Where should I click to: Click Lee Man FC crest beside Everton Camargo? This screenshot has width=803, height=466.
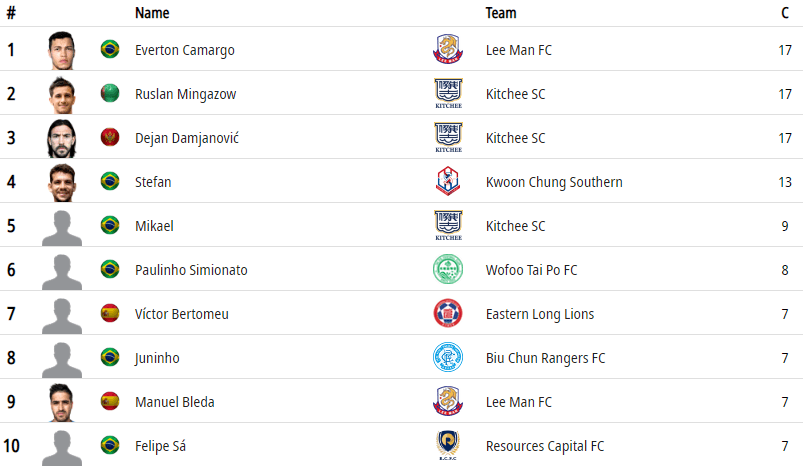(x=448, y=49)
